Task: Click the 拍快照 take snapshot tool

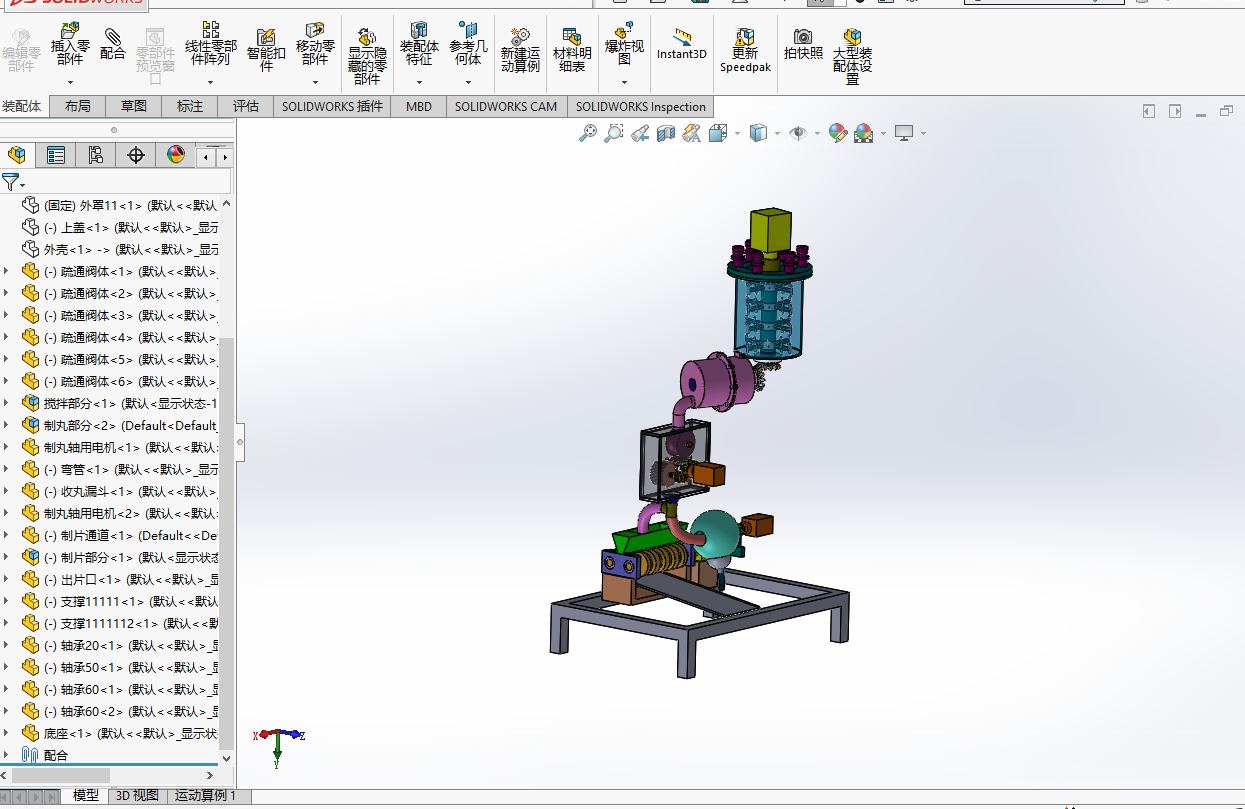Action: [803, 45]
